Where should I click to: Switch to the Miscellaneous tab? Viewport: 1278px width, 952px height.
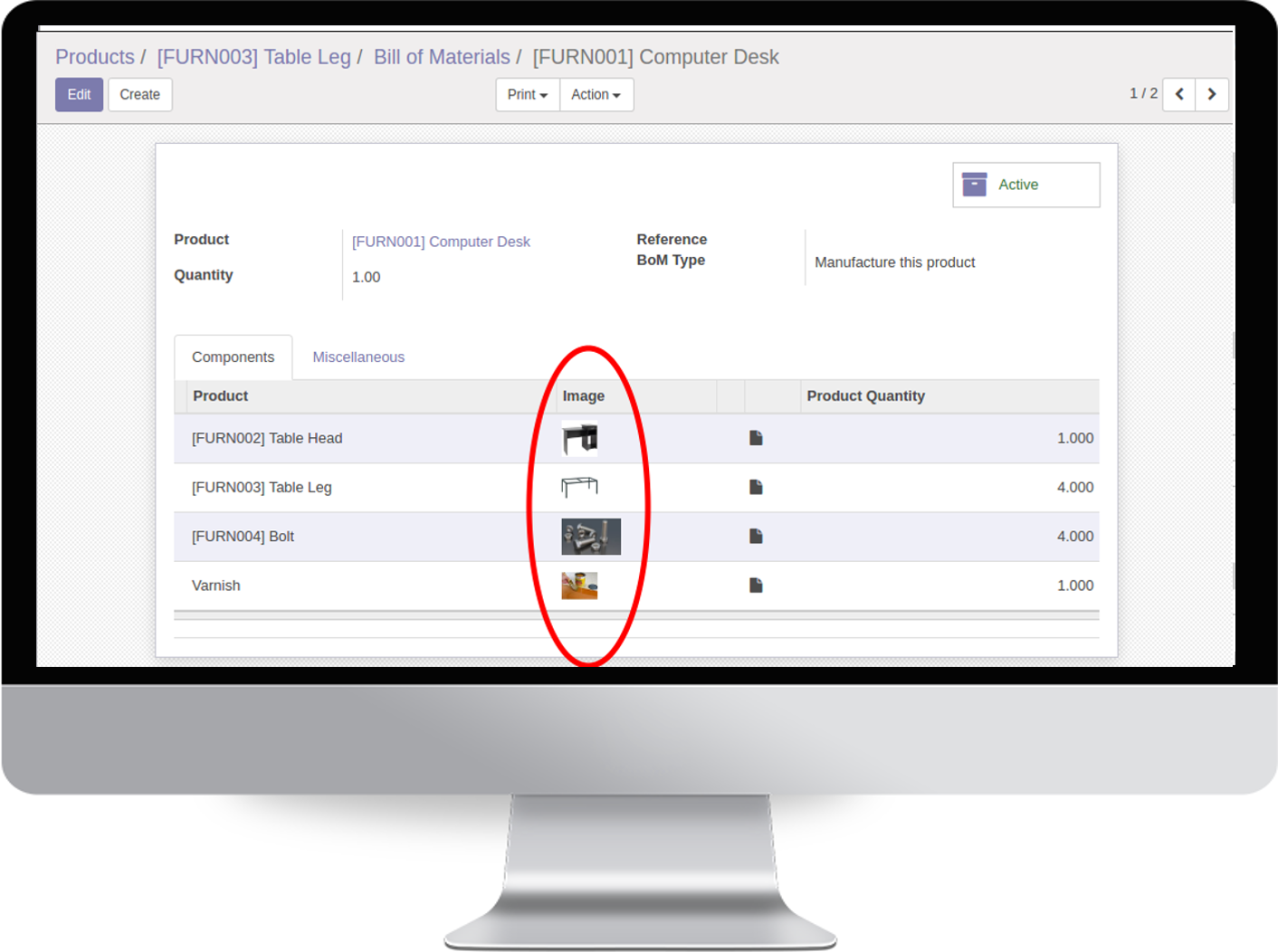(358, 357)
